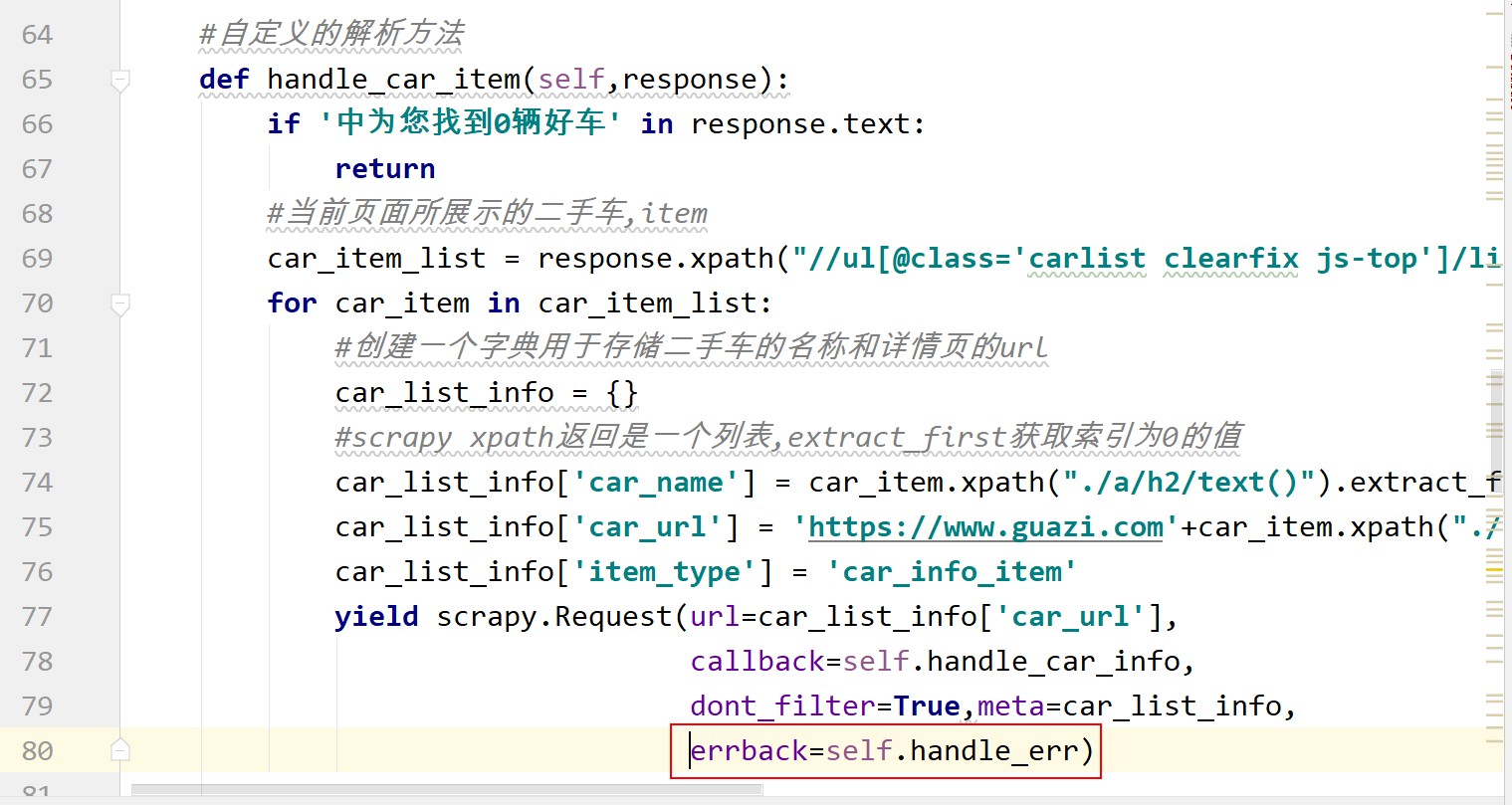Click the 'car_name' dictionary key string
The height and width of the screenshot is (805, 1512).
tap(656, 483)
